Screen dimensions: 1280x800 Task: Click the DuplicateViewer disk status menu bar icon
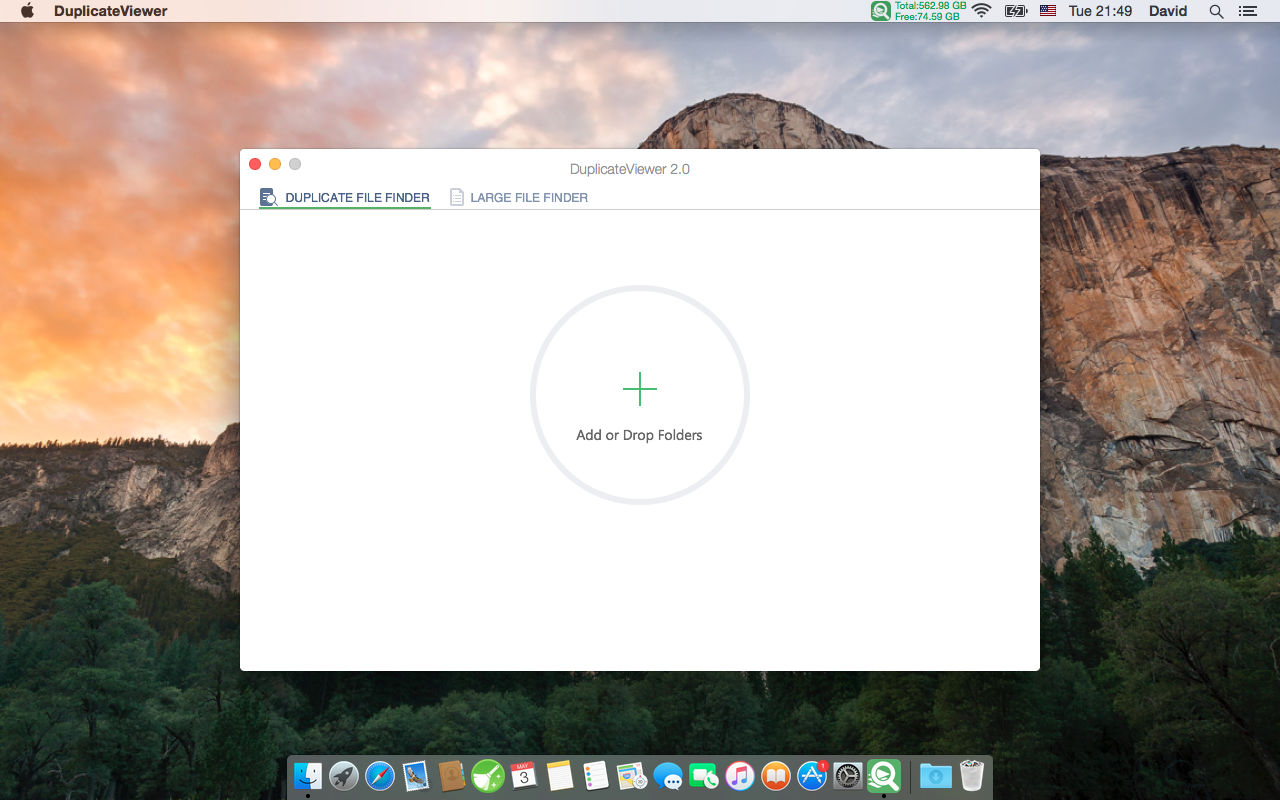[x=881, y=11]
